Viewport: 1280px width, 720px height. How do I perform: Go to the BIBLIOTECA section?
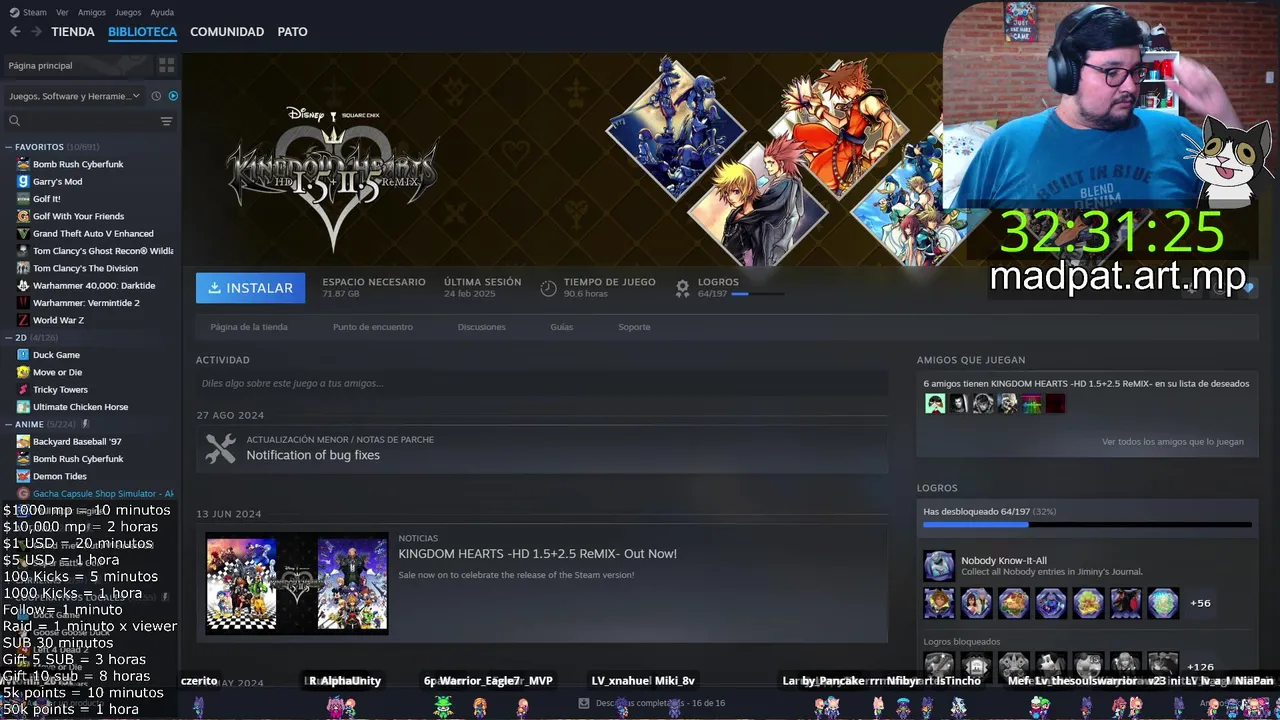(142, 32)
